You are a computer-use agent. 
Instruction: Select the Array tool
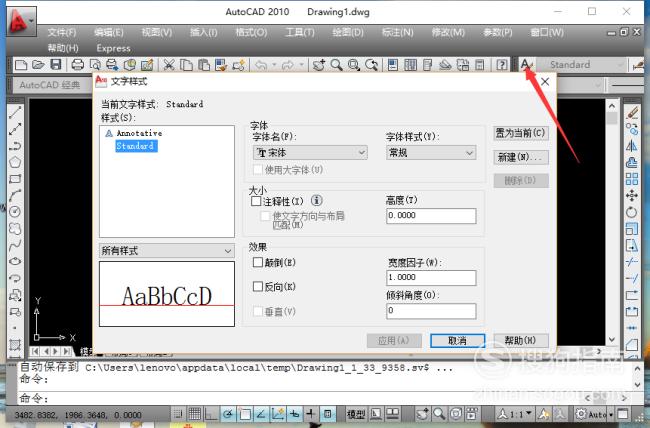coord(632,179)
